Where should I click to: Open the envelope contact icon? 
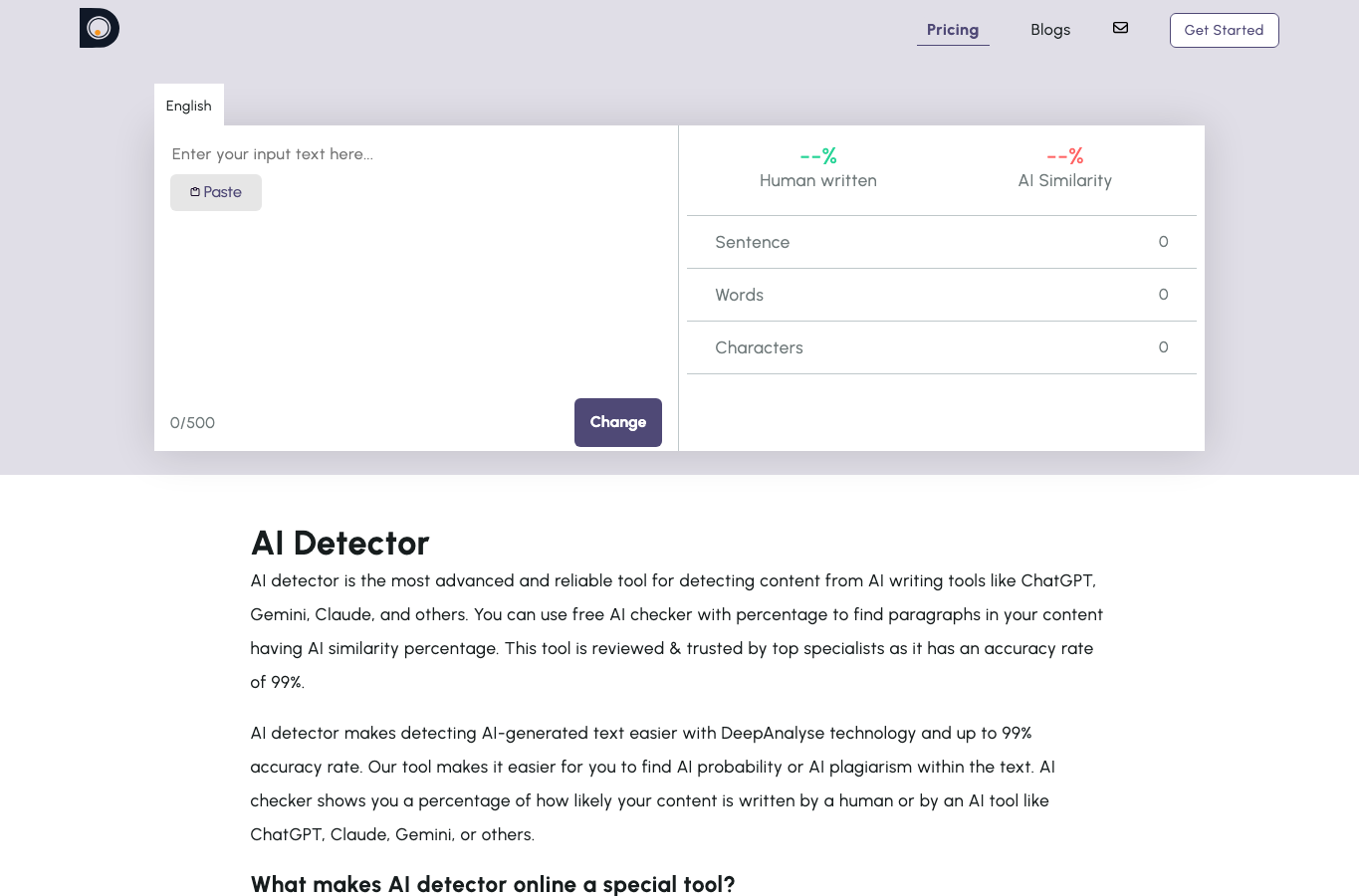(1120, 28)
